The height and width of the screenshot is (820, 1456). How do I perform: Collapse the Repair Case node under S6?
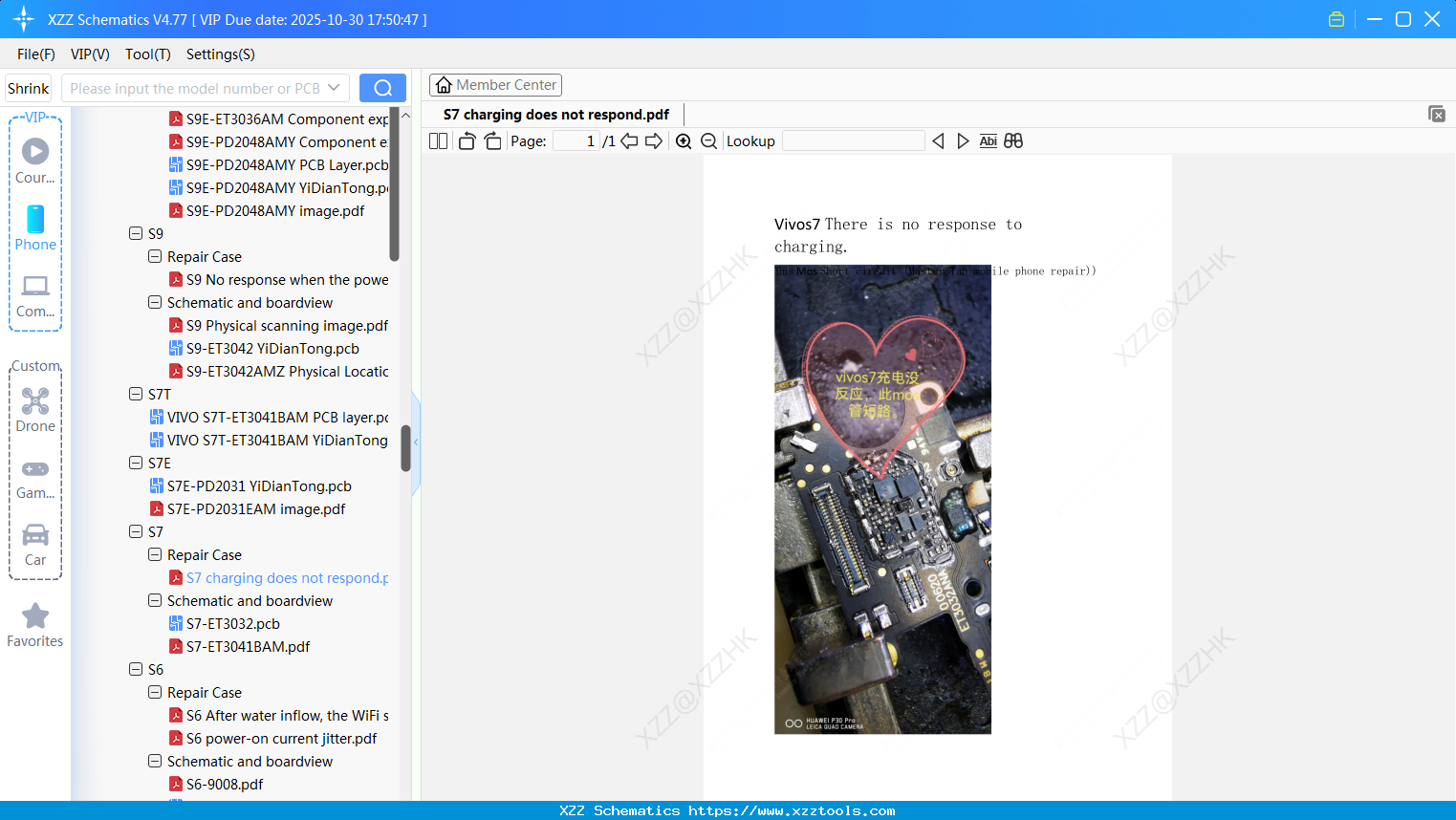[155, 692]
